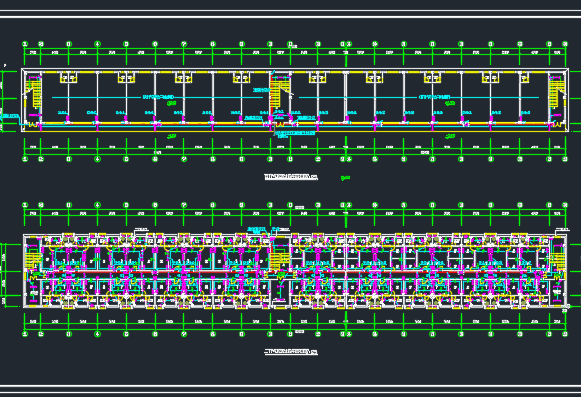The height and width of the screenshot is (397, 581).
Task: Select the cyan room label in upper plan's right wing
Action: pyautogui.click(x=435, y=97)
